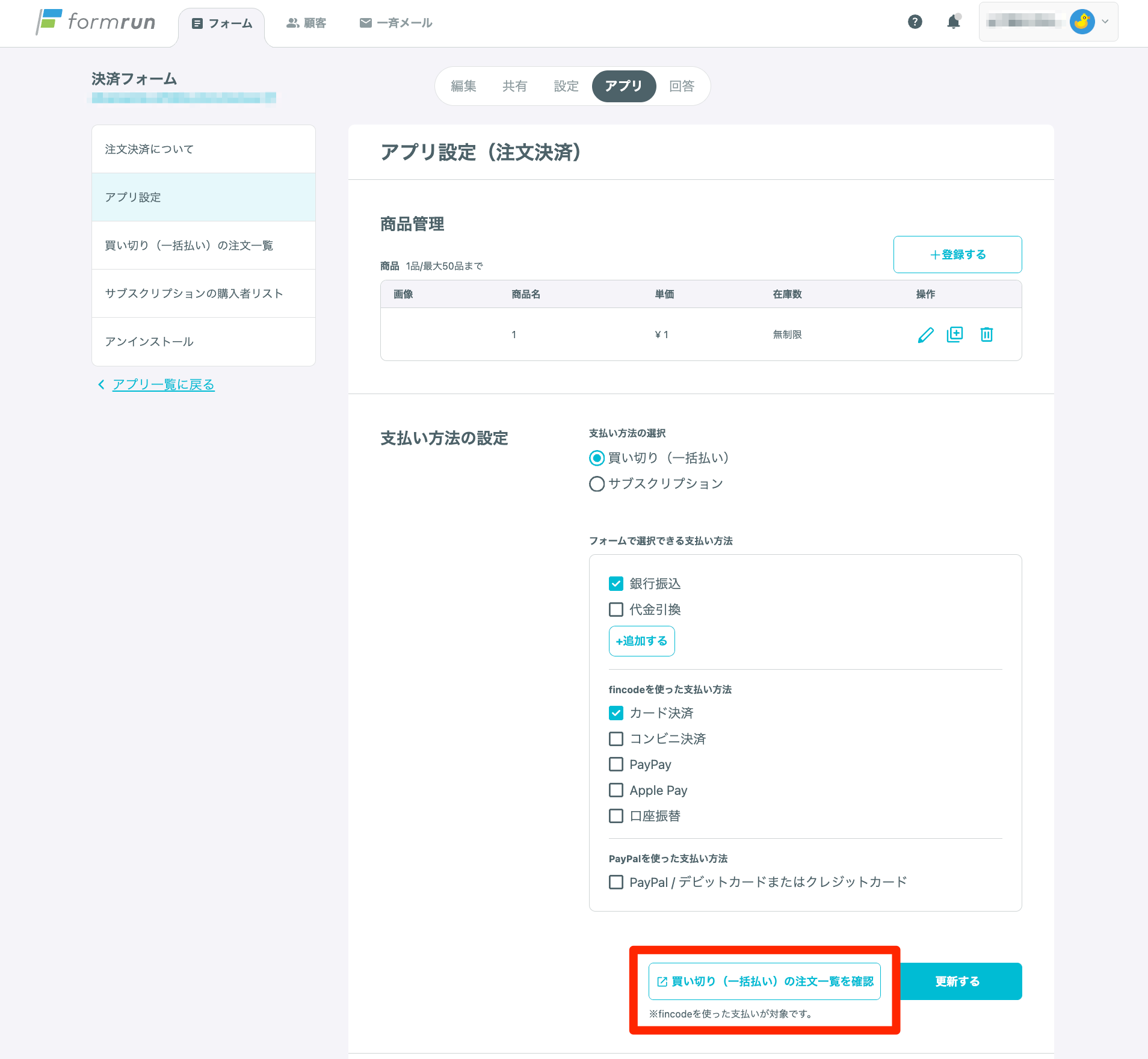
Task: Check the コンビニ決済 checkbox
Action: point(616,738)
